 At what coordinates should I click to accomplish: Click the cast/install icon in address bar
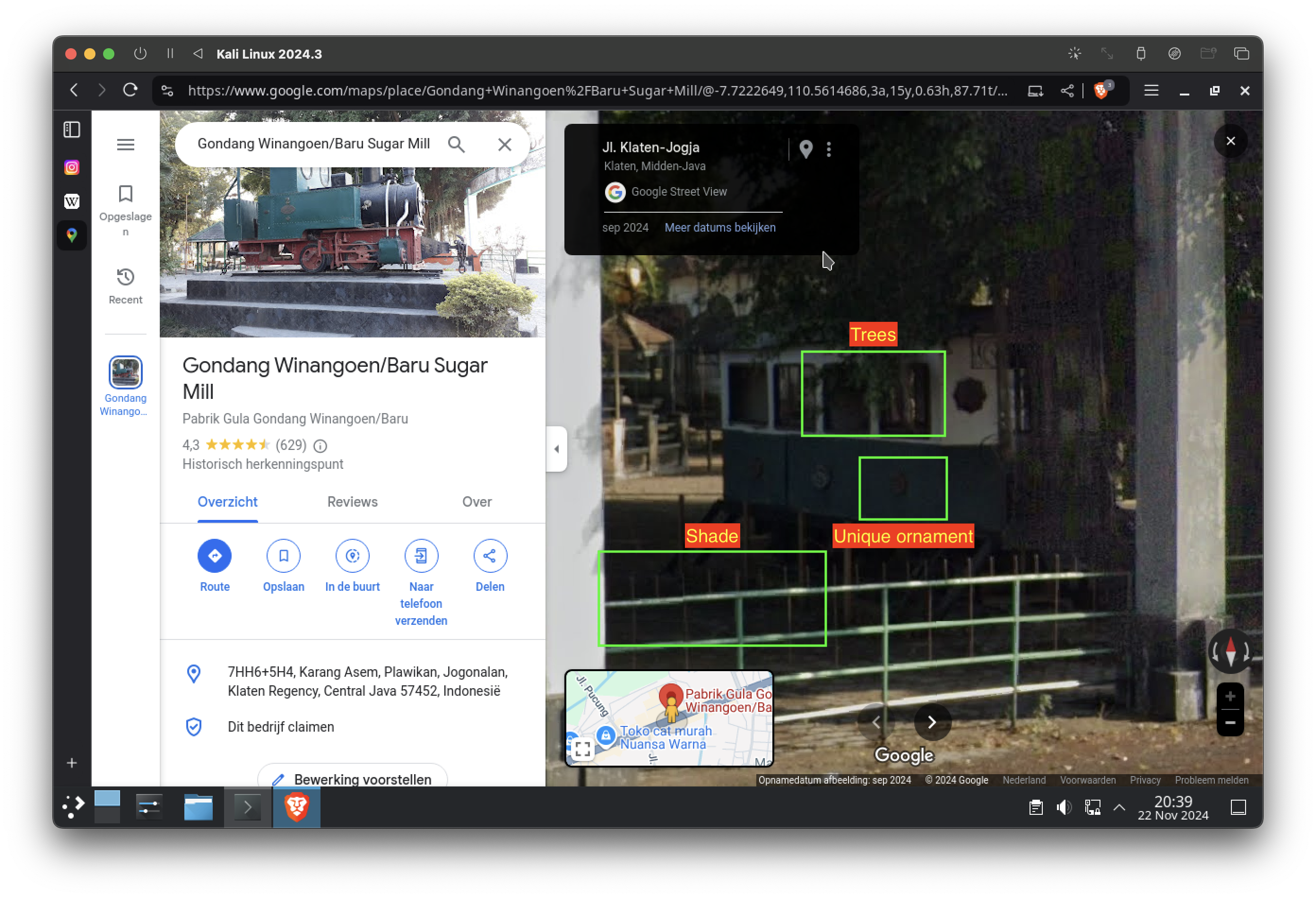coord(1035,91)
